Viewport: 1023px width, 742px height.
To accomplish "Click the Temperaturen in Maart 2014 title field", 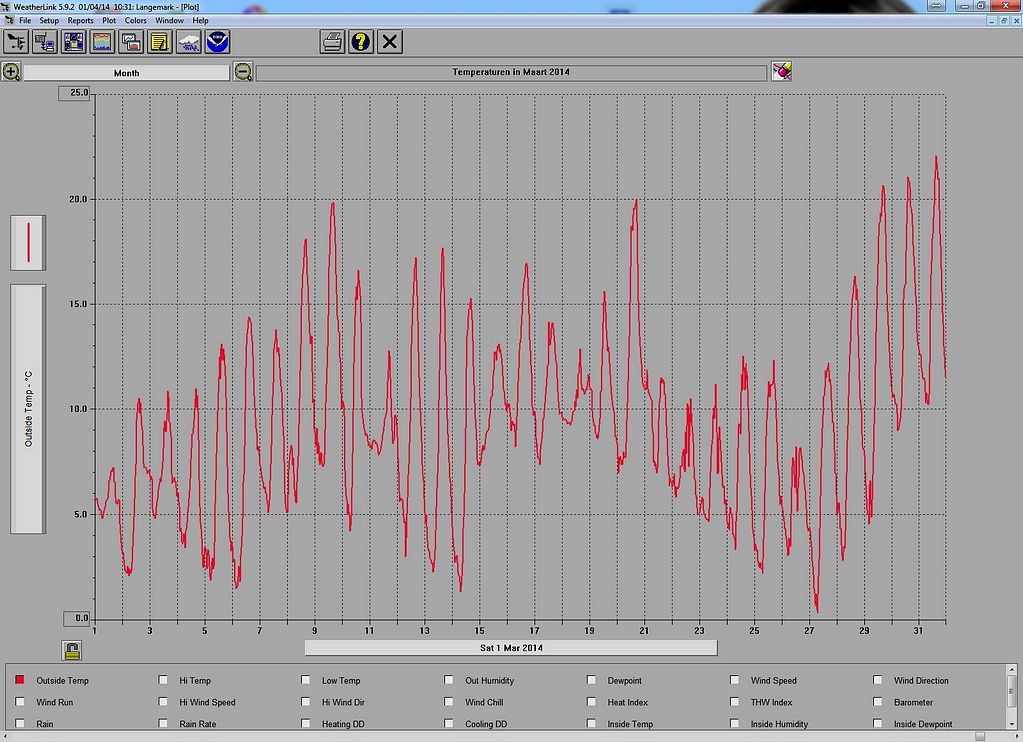I will [x=511, y=72].
